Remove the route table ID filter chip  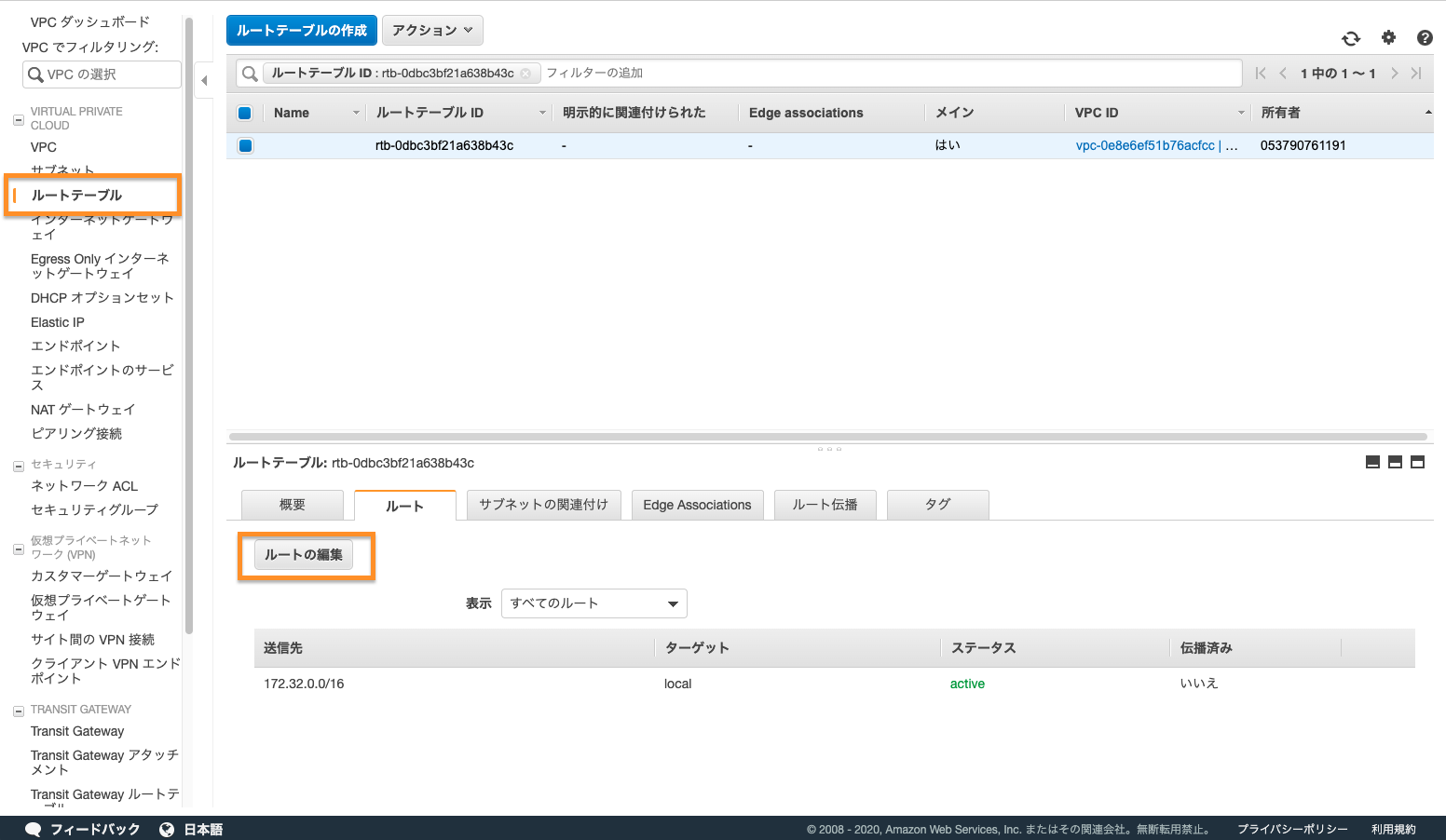[x=525, y=74]
